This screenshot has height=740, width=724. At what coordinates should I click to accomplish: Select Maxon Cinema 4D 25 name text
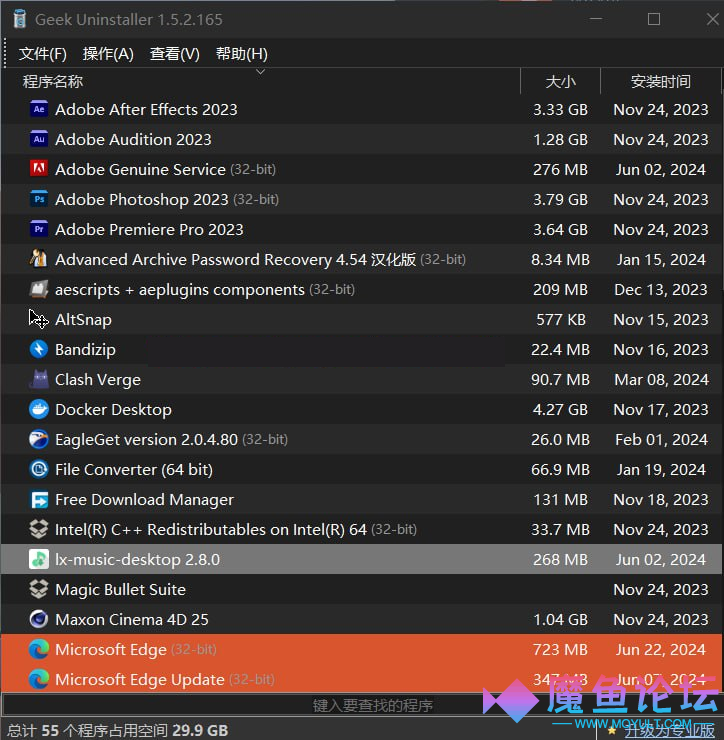point(132,620)
